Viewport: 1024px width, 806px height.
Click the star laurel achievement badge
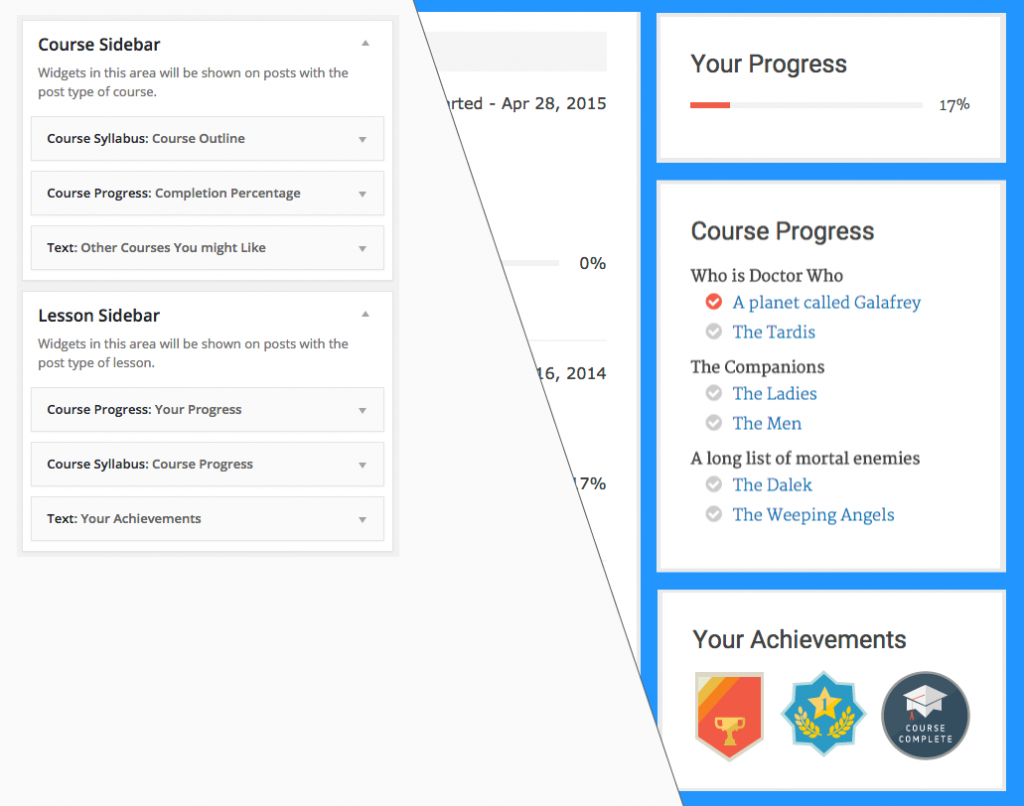pos(823,715)
